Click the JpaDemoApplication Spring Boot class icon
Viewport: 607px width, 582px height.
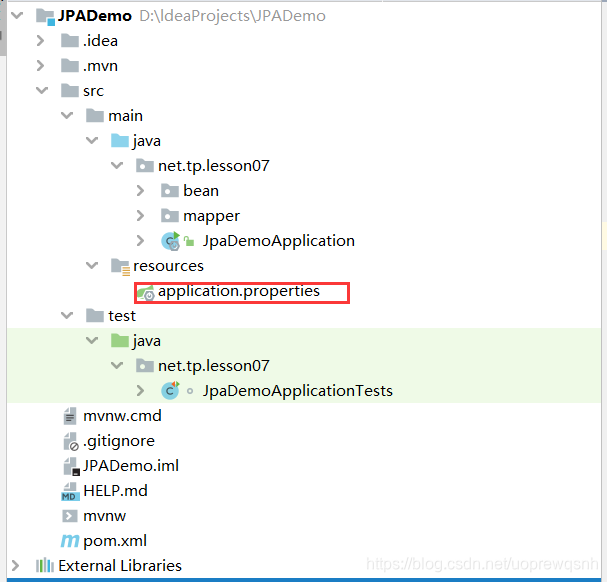tap(171, 241)
